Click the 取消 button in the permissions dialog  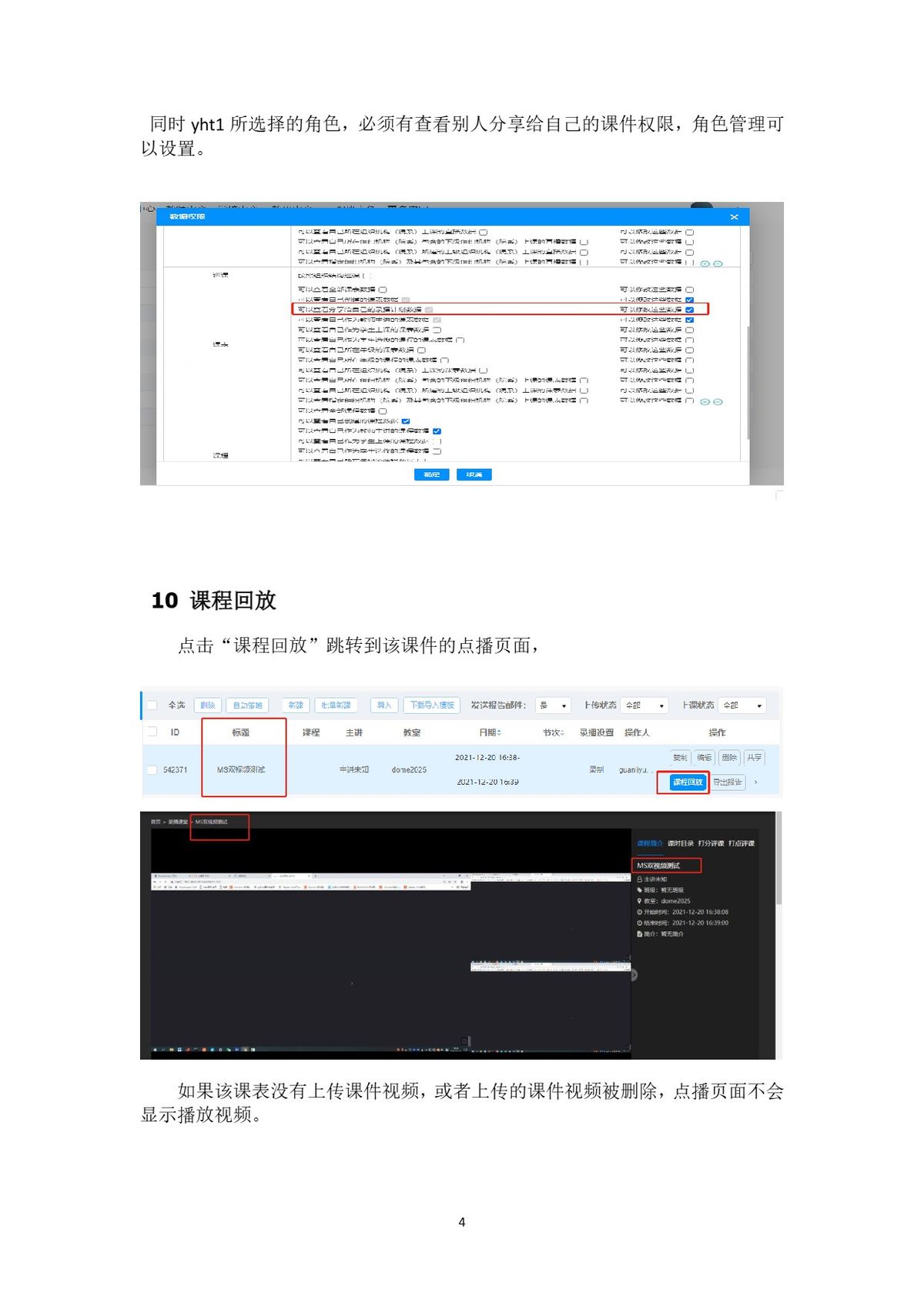tap(474, 474)
